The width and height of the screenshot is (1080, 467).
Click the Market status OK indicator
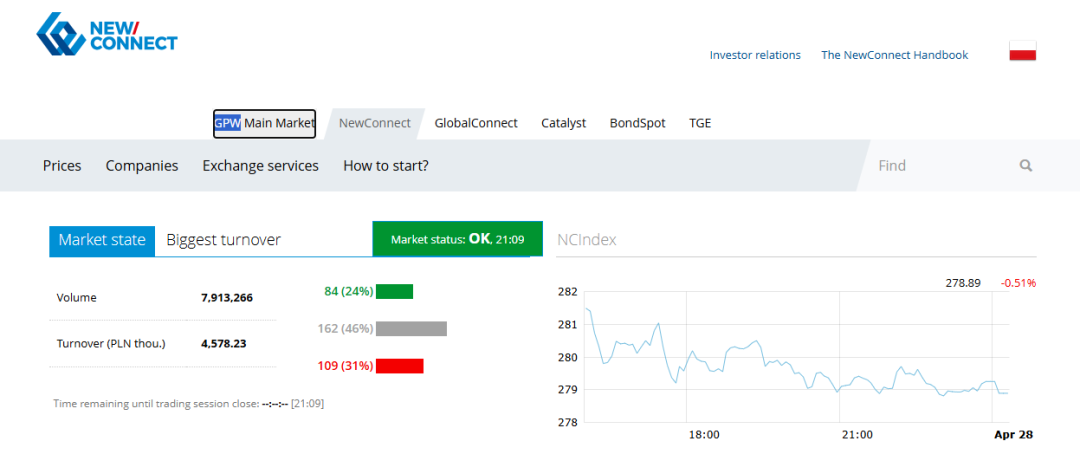tap(457, 239)
